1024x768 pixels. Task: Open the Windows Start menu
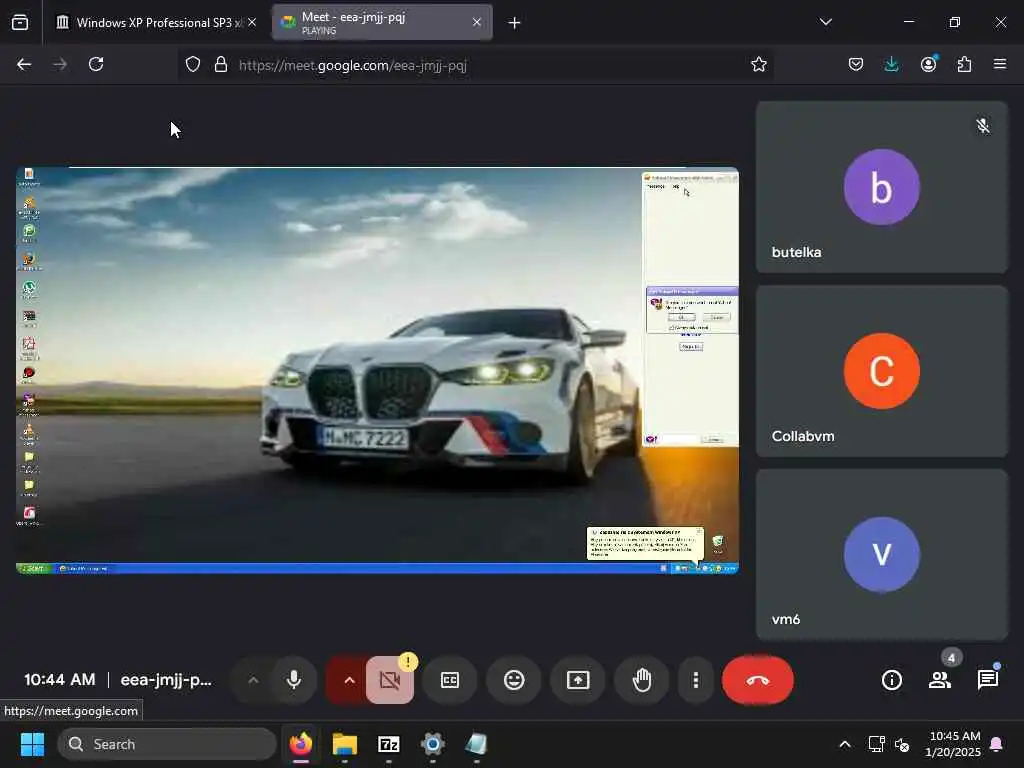32,744
